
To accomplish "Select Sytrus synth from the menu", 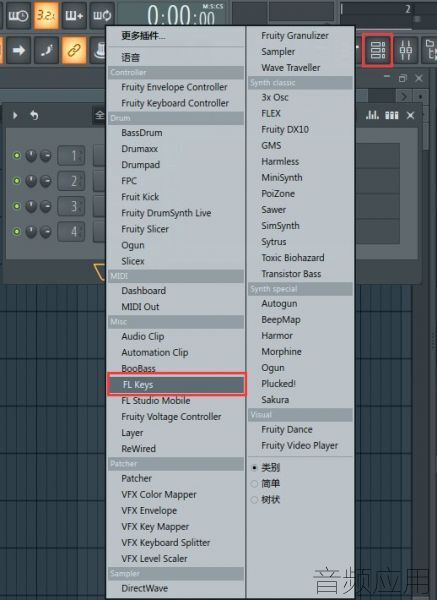I will 274,242.
